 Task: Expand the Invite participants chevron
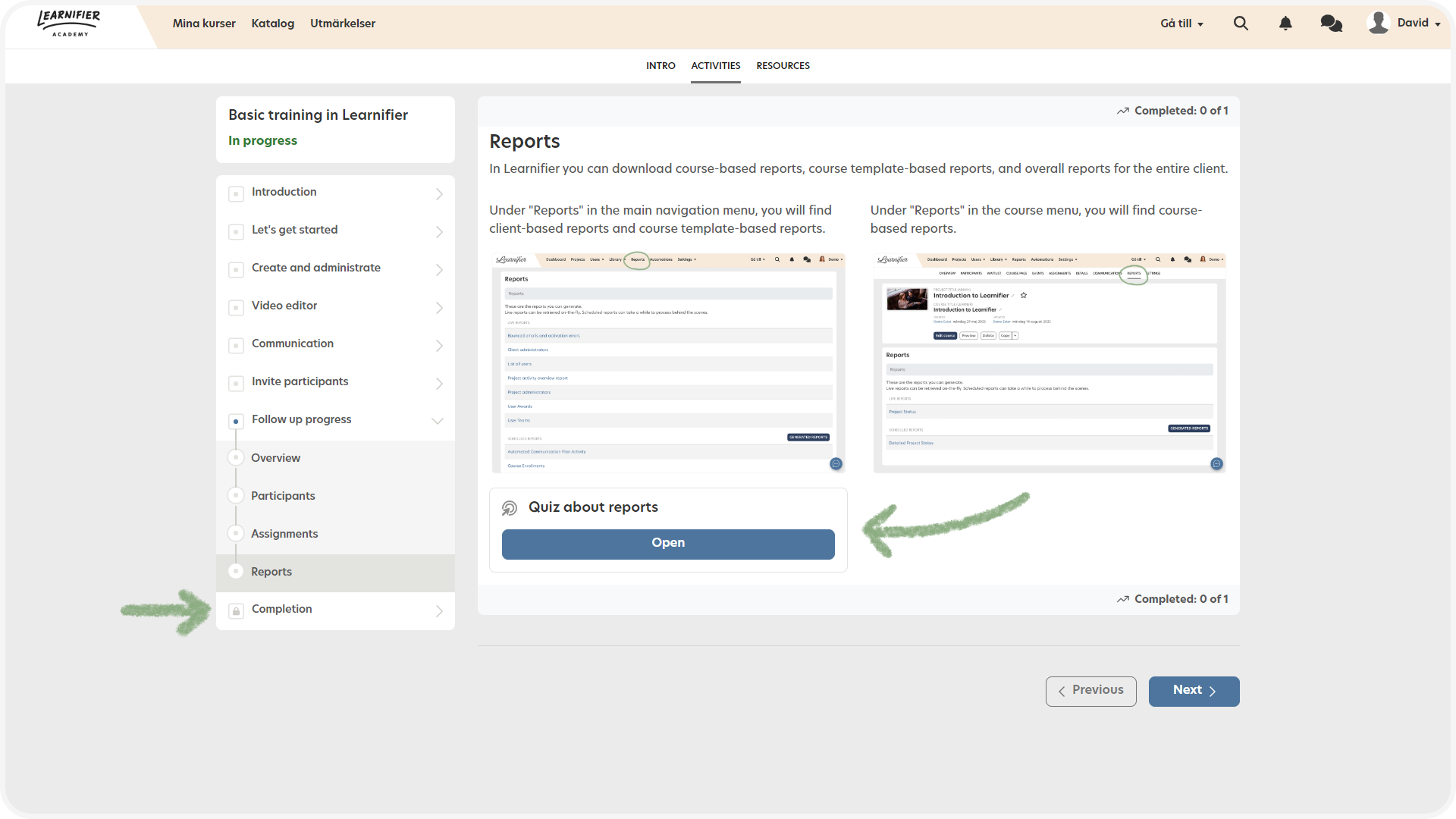439,384
